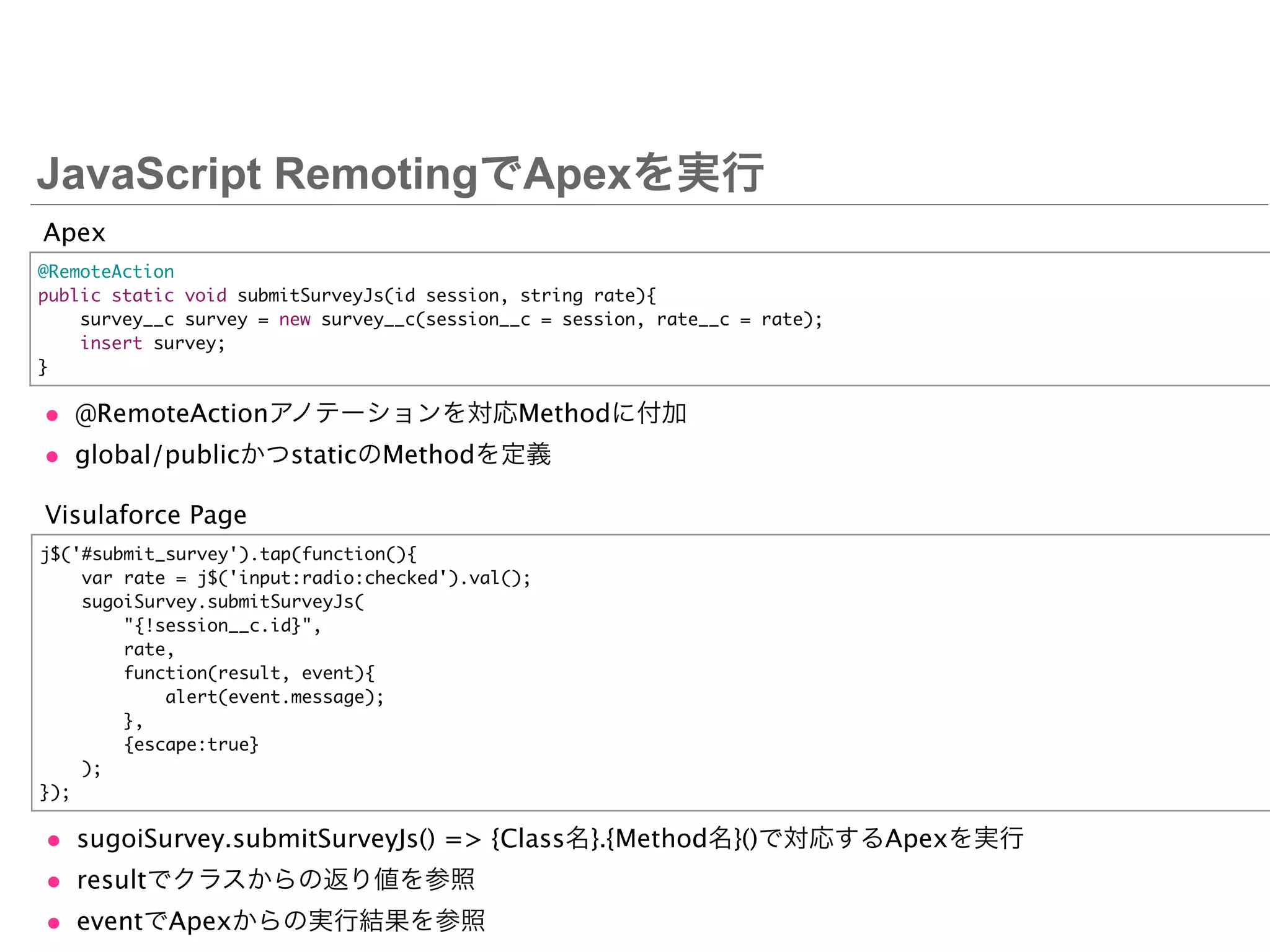Click the 'sugoiSurvey.submitSurveyJs(' code line

223,602
